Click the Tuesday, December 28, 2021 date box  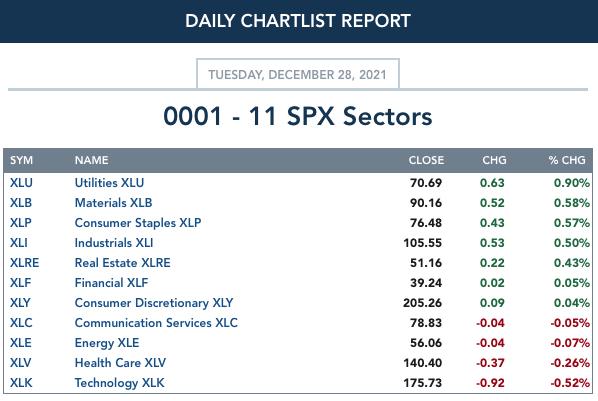point(298,74)
